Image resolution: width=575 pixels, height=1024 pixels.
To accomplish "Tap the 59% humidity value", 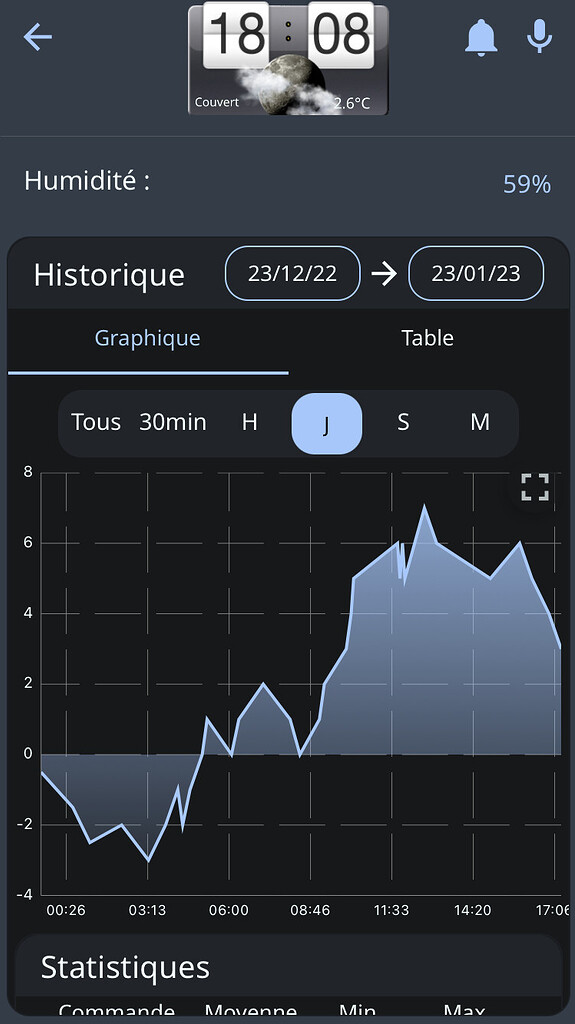I will 527,184.
